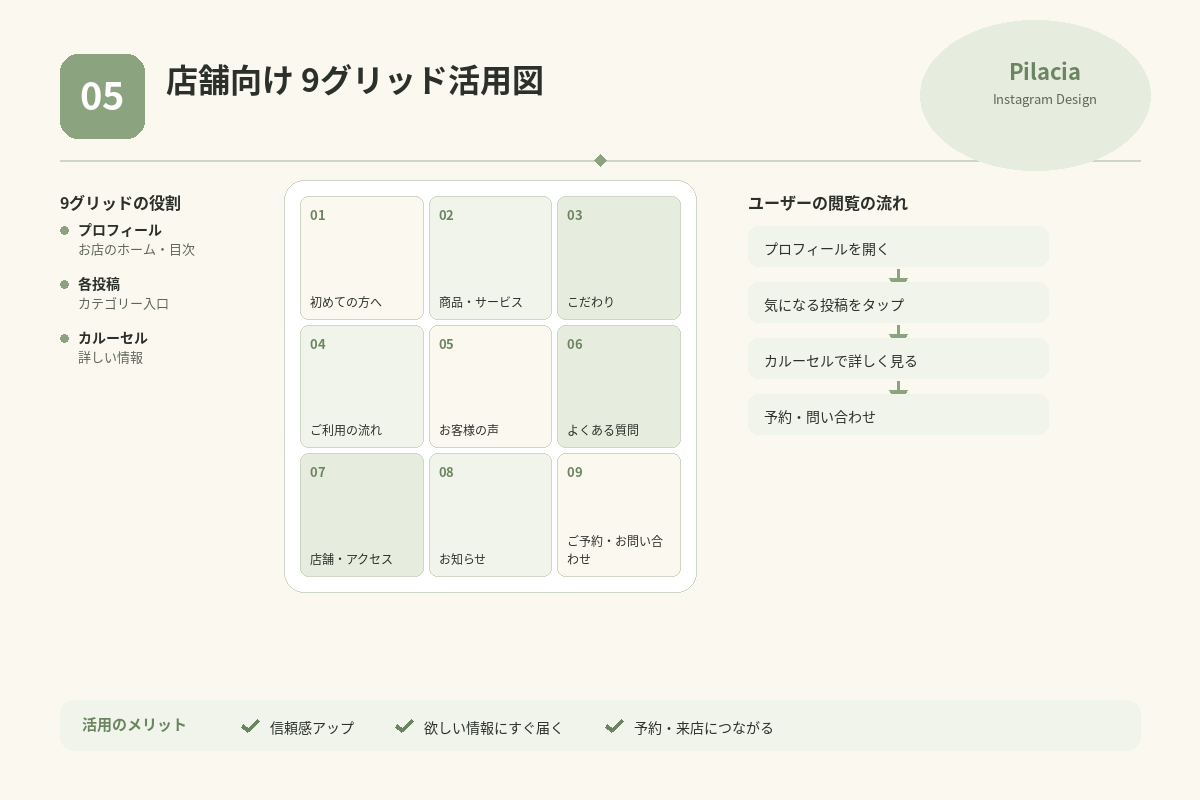This screenshot has height=800, width=1200.
Task: Click the 予約・問い合わせ flow step
Action: tap(898, 415)
